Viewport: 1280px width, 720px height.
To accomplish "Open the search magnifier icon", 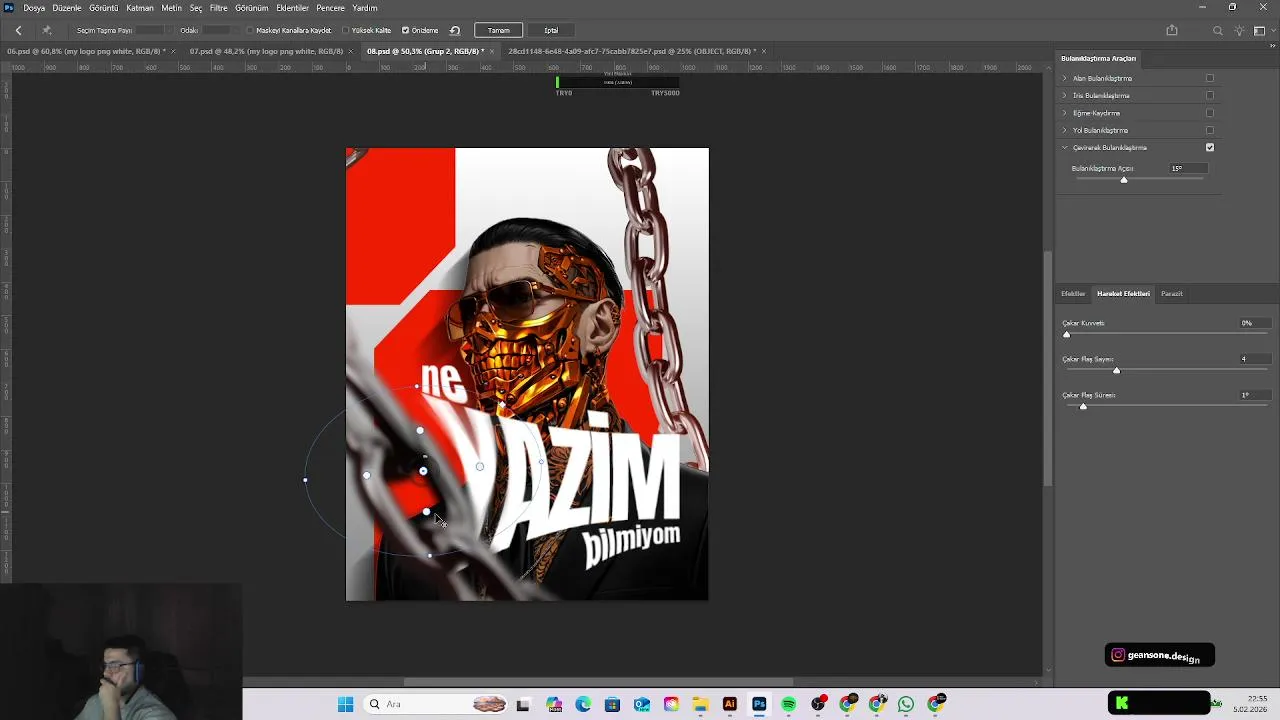I will pos(1217,30).
